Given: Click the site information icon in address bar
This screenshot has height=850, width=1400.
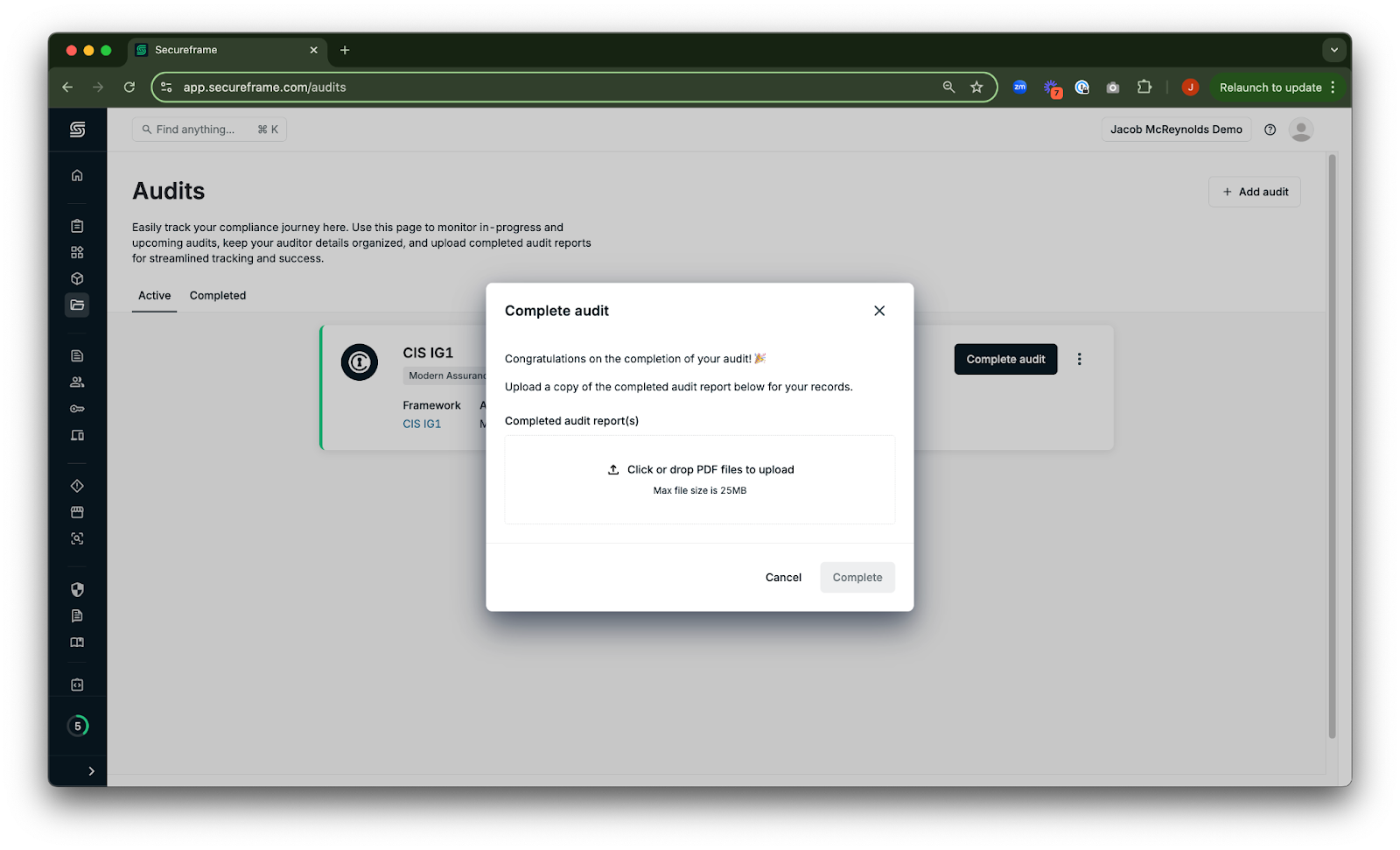Looking at the screenshot, I should pyautogui.click(x=166, y=87).
